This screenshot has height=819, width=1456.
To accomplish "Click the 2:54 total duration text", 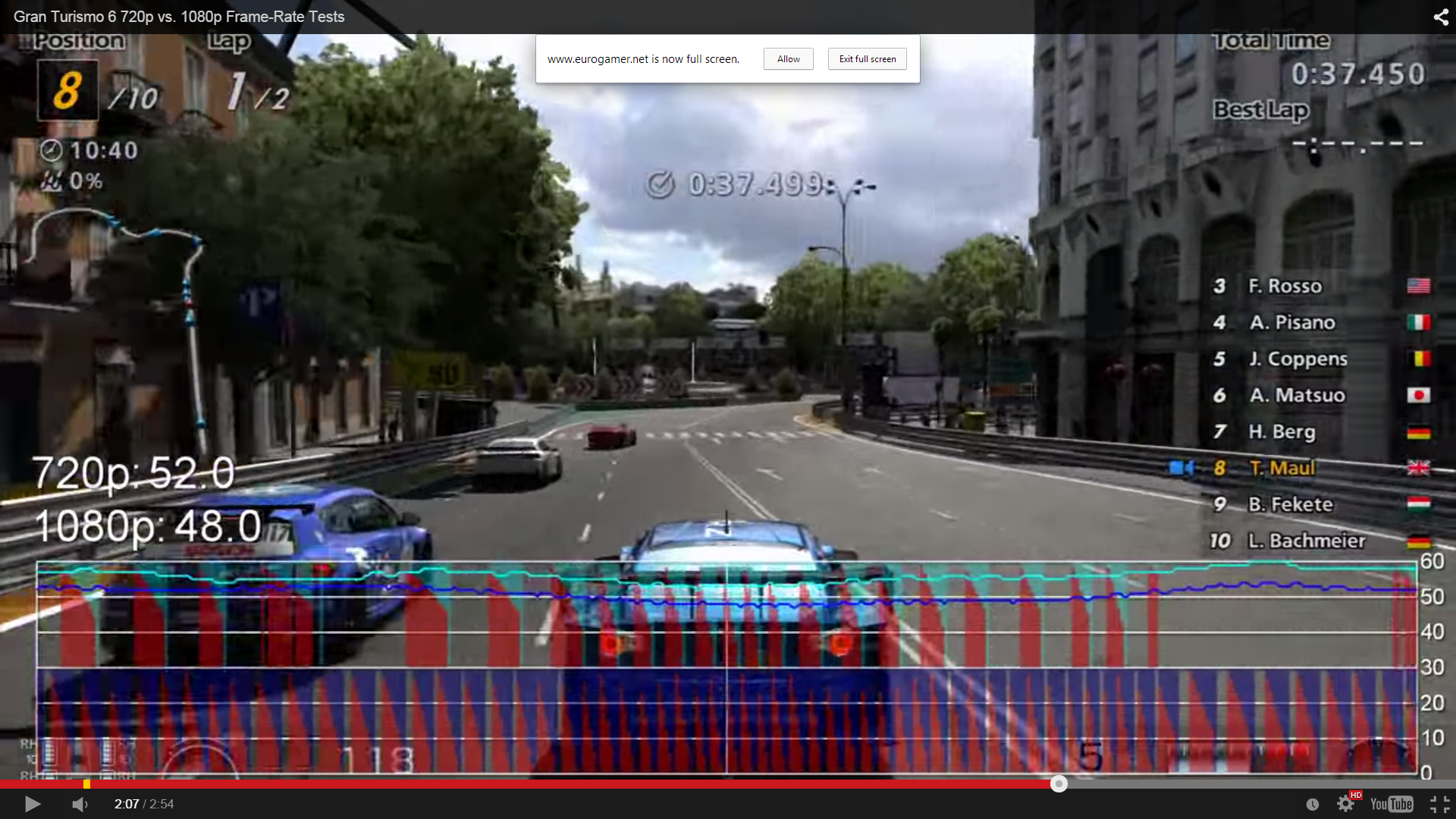I will (162, 804).
